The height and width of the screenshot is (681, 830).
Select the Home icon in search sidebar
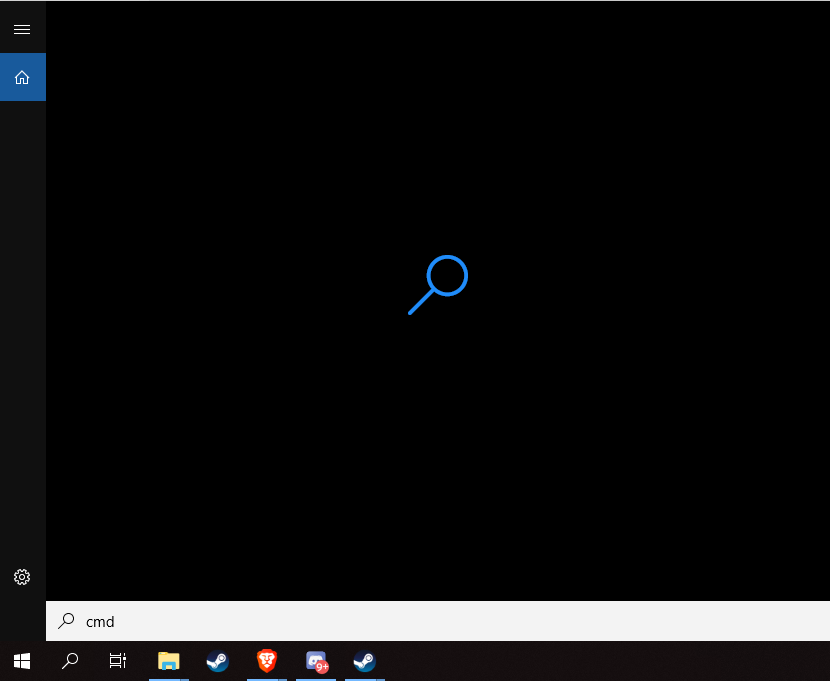coord(22,77)
